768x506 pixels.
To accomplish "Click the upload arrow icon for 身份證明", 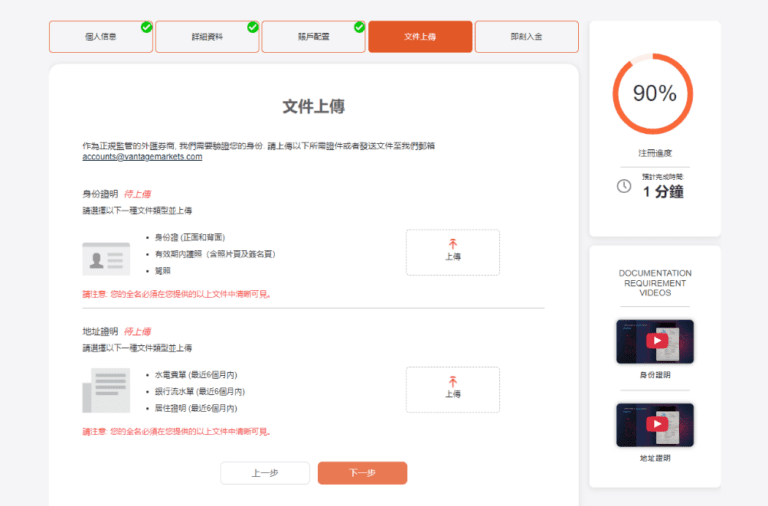I will pos(452,243).
